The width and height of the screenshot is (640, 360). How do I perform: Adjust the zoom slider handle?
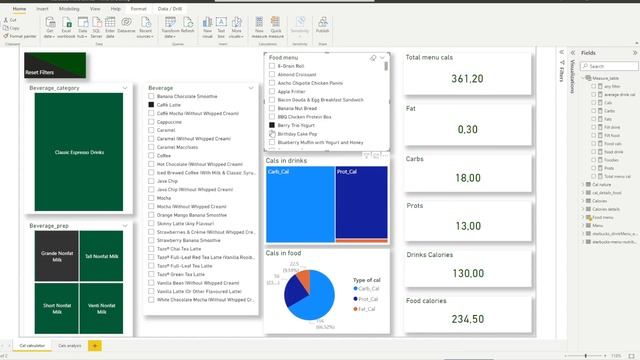coord(585,356)
